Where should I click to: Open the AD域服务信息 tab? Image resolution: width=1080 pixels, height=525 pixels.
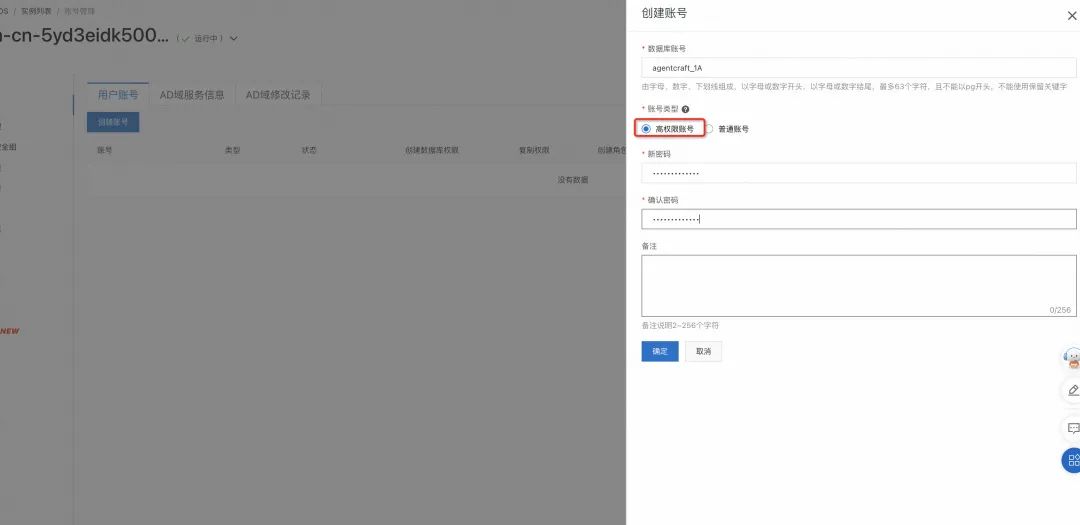point(192,95)
